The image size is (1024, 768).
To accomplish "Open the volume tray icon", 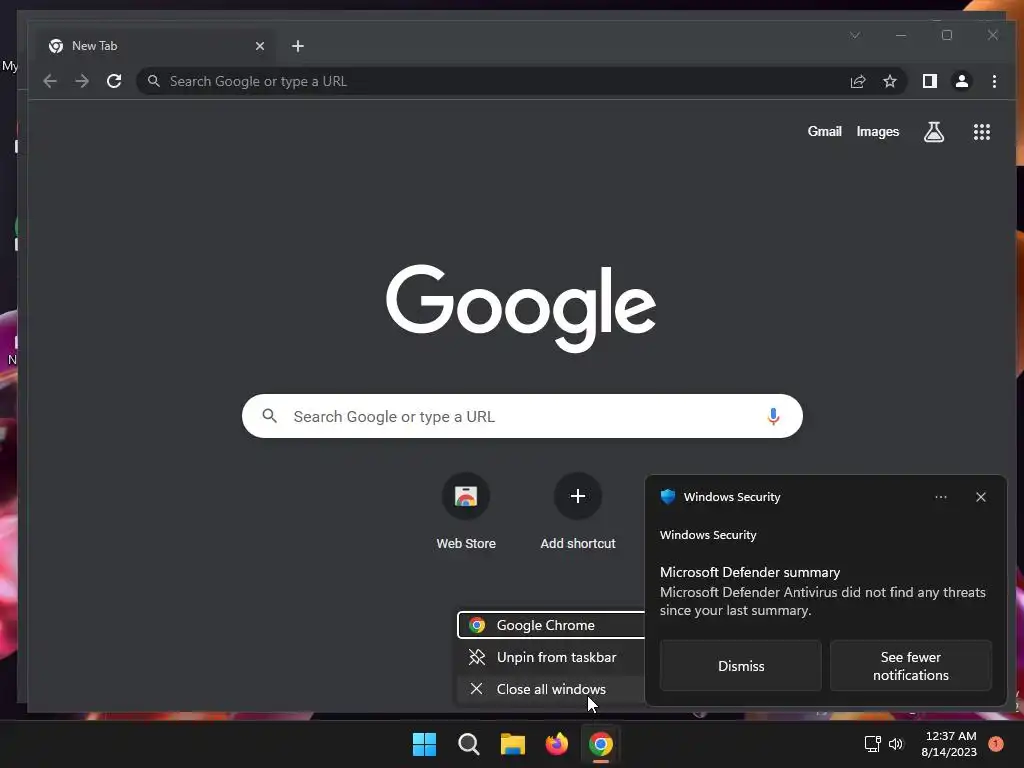I will click(x=895, y=744).
